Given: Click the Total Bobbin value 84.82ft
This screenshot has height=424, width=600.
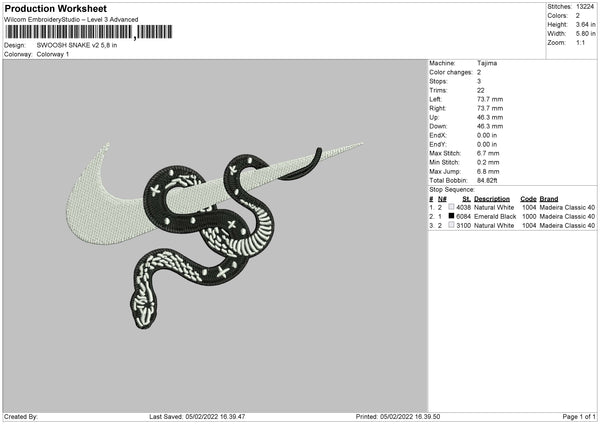Looking at the screenshot, I should coord(488,181).
